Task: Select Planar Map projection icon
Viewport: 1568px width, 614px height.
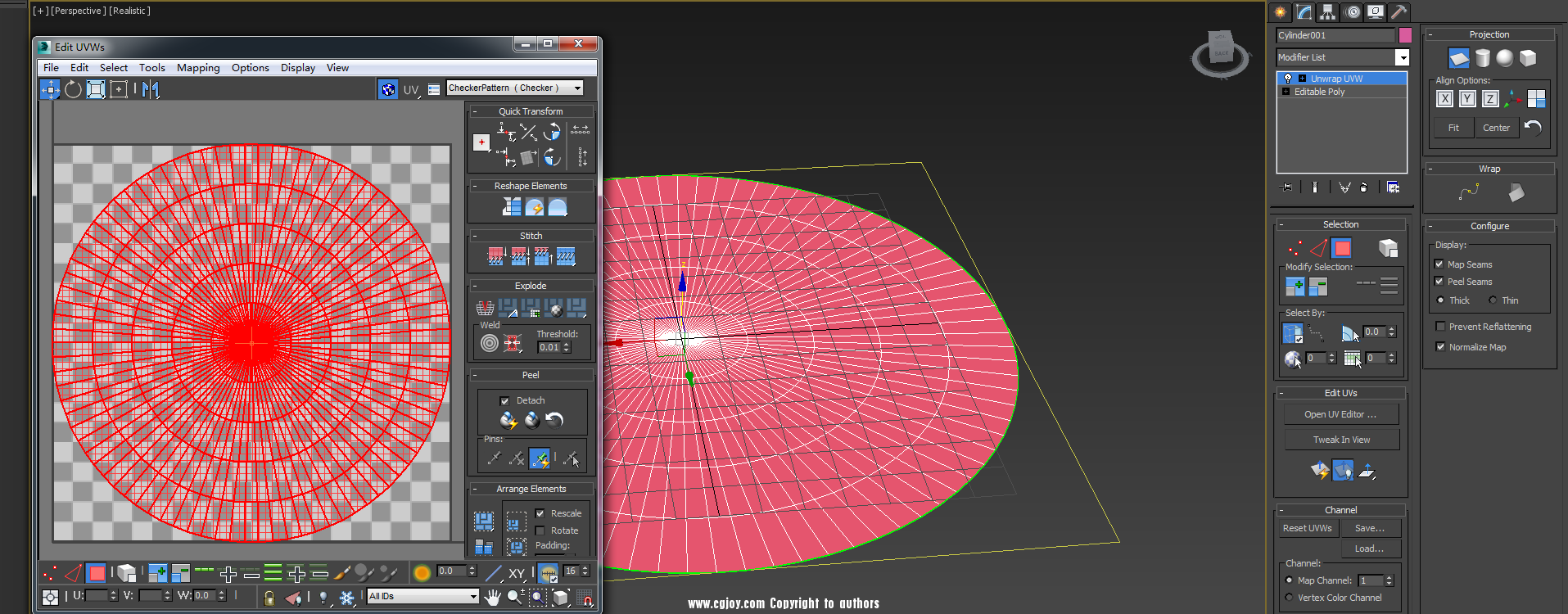Action: pyautogui.click(x=1459, y=58)
